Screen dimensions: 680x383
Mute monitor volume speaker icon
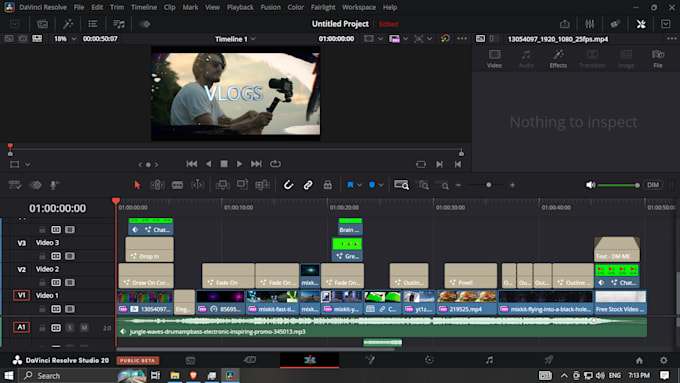(x=590, y=185)
